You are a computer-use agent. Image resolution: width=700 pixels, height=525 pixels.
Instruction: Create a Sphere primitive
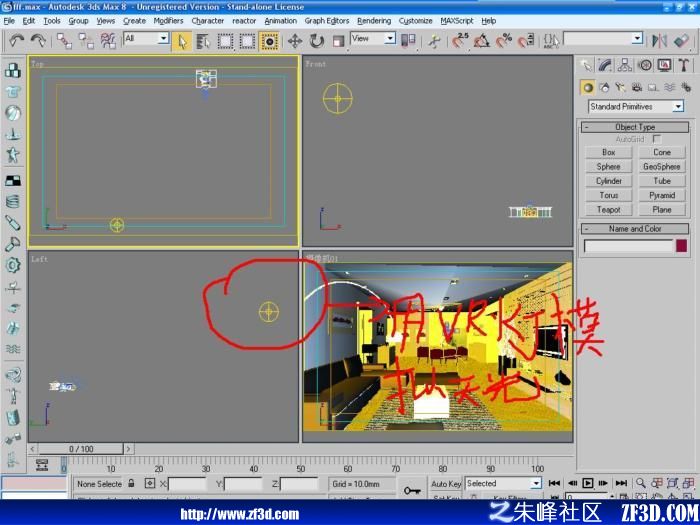(608, 167)
